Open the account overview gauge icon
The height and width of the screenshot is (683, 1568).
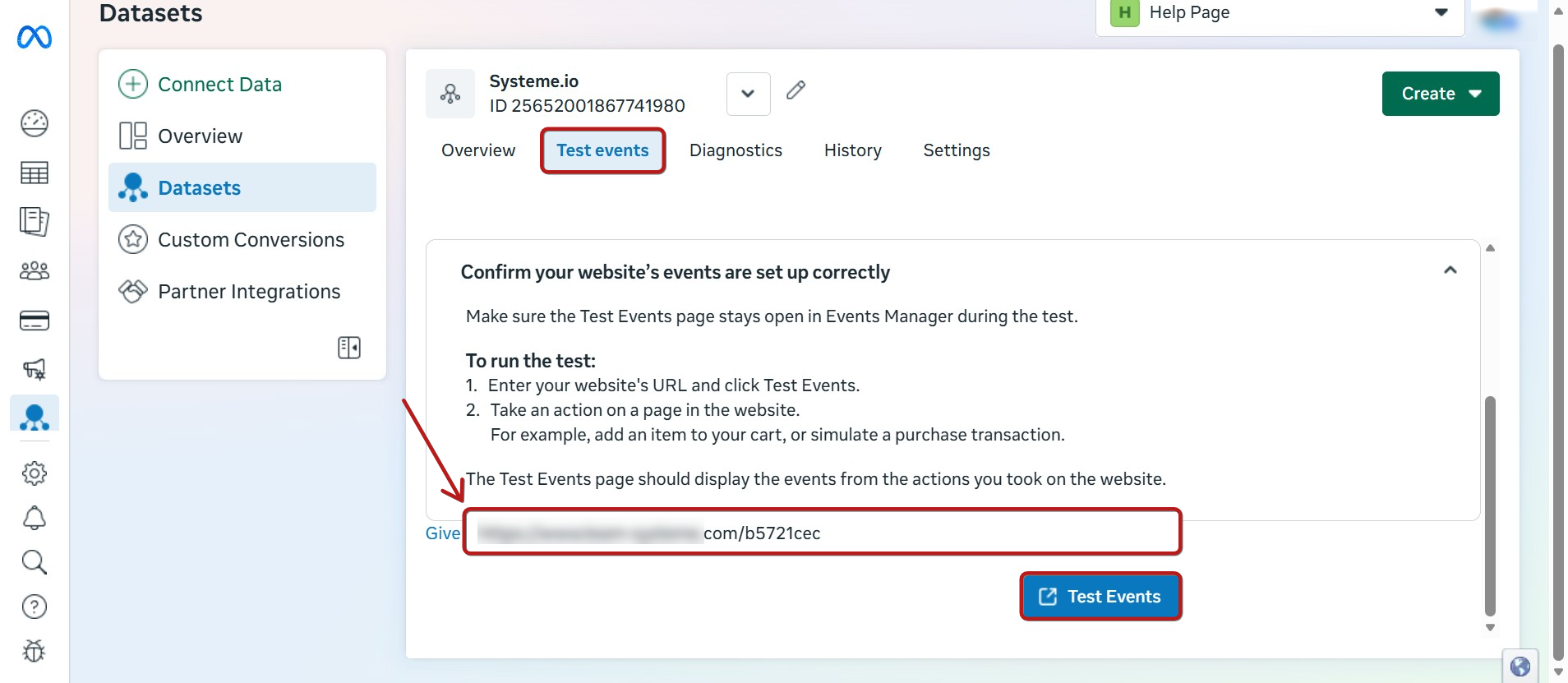(x=35, y=123)
